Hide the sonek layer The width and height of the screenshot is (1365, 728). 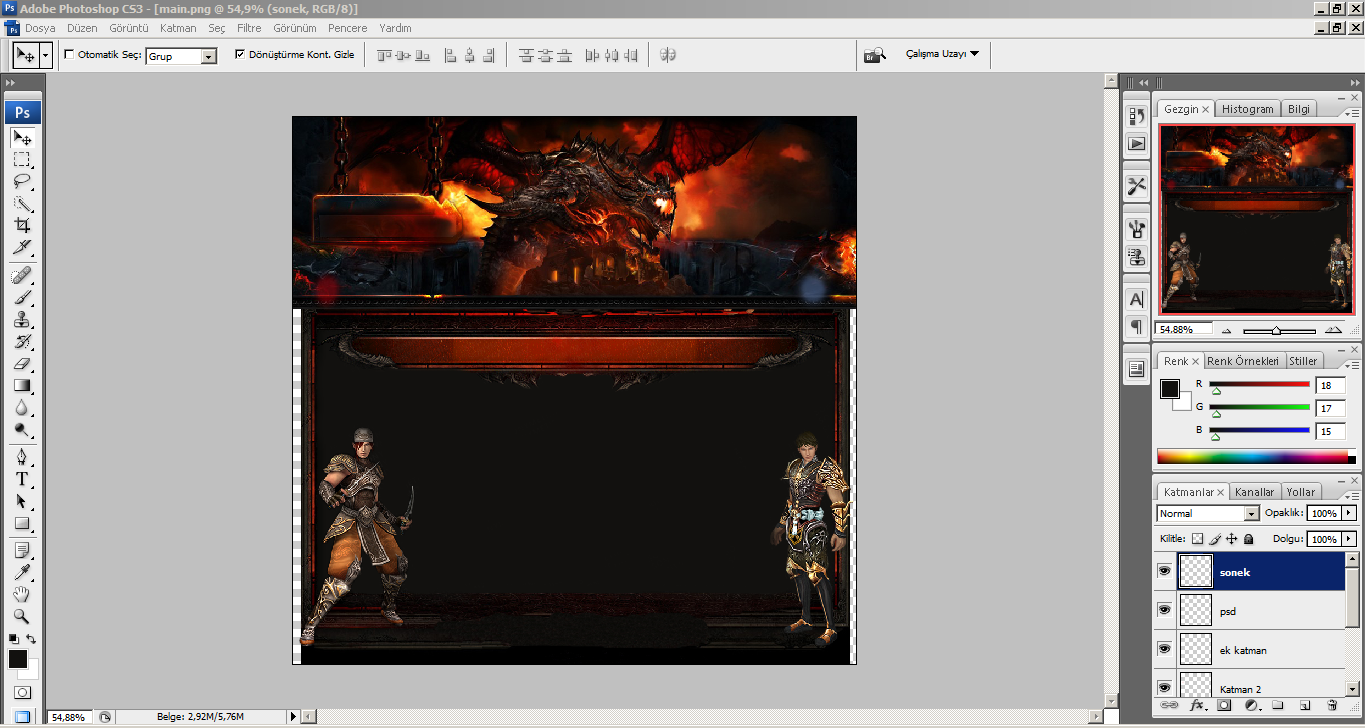(1164, 571)
